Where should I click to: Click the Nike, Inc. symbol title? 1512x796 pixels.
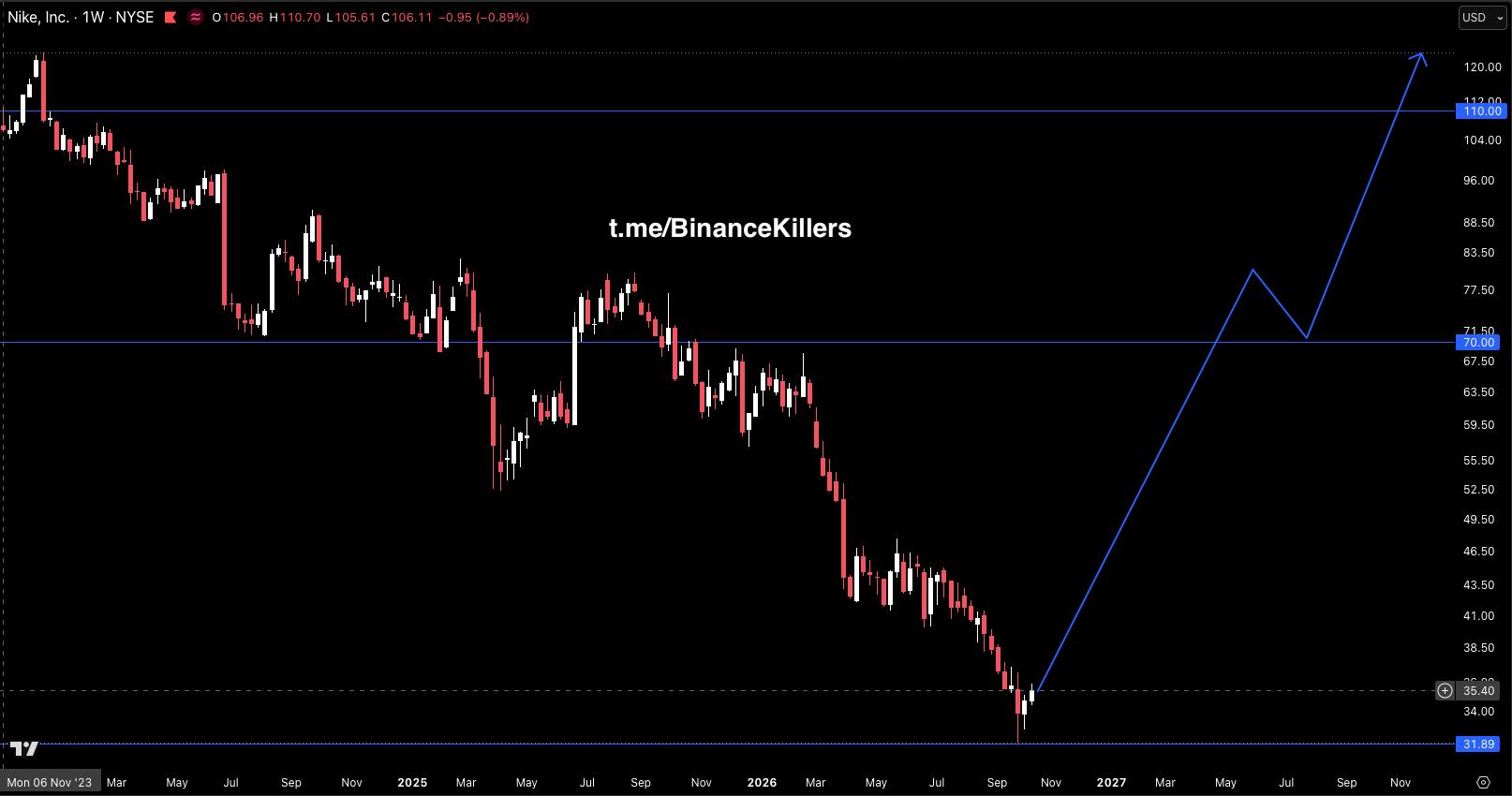pos(38,17)
